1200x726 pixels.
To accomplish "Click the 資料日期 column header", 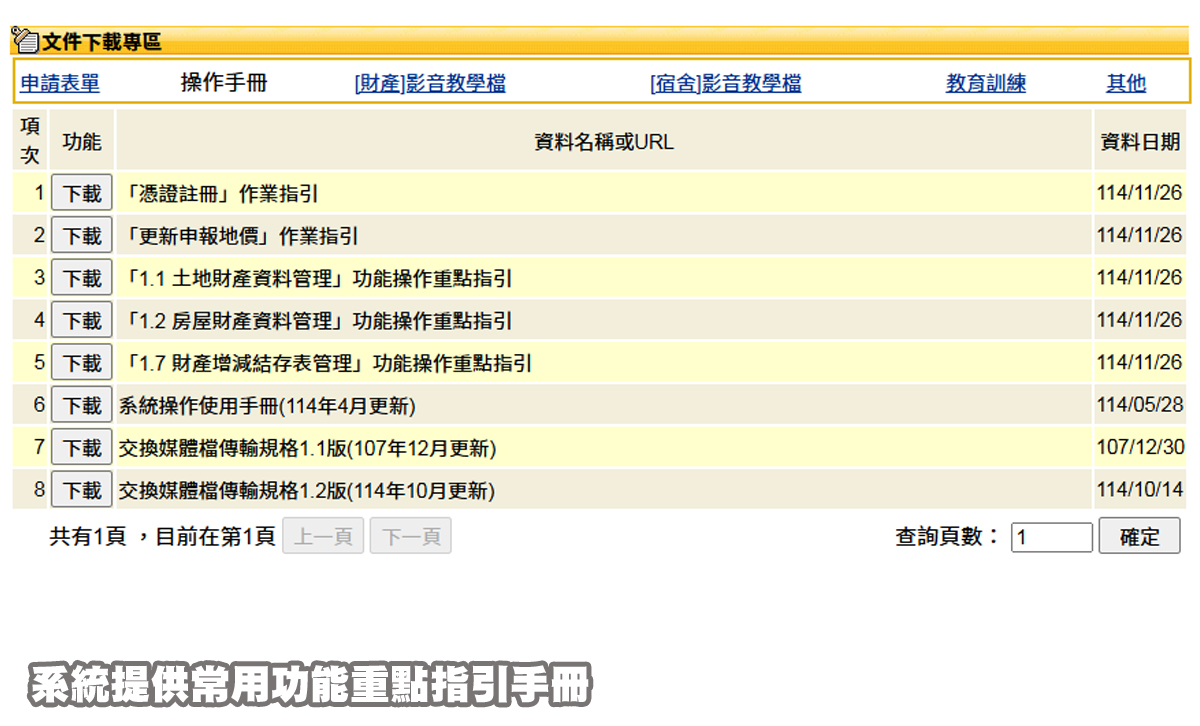I will [1139, 142].
